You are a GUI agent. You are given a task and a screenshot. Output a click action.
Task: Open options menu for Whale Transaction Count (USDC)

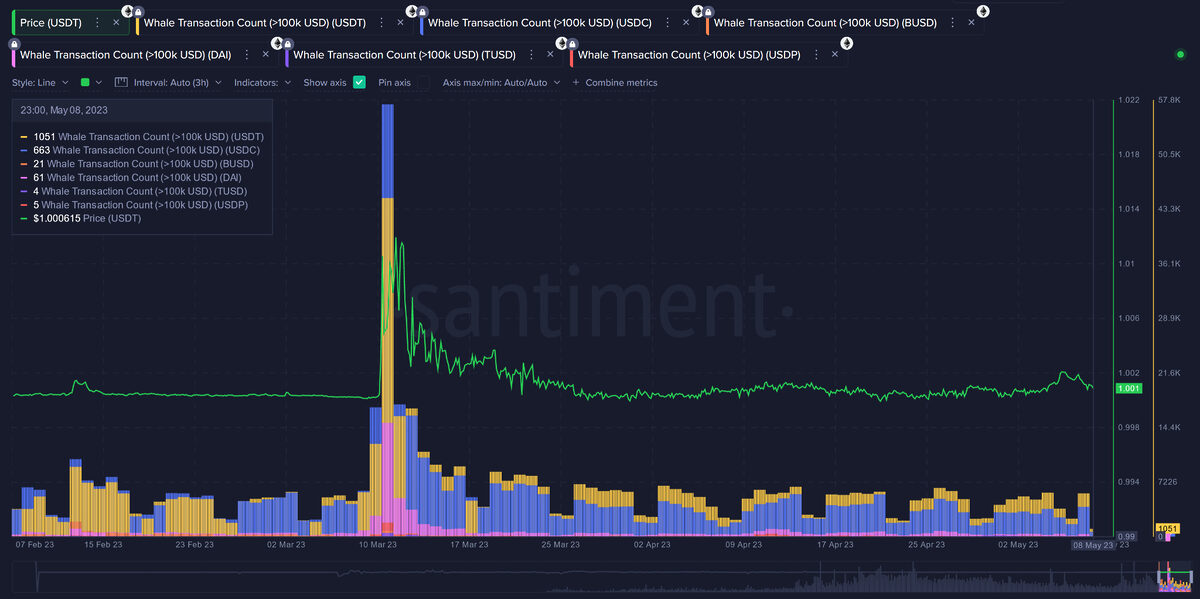tap(667, 21)
